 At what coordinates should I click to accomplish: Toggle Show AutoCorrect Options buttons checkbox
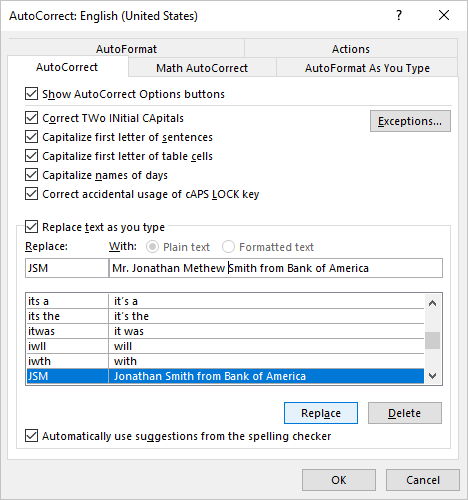click(x=31, y=94)
